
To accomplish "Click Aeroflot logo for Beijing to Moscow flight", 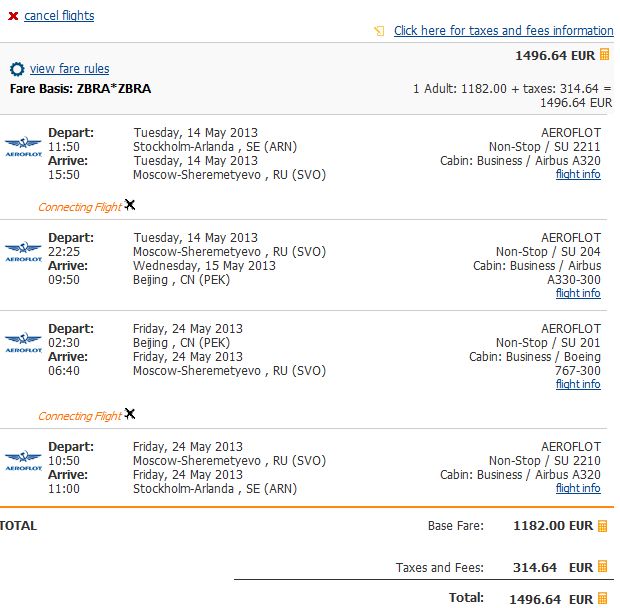I will click(x=22, y=342).
